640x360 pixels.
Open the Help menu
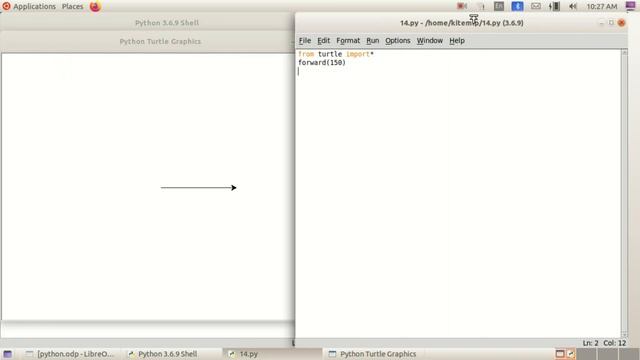point(457,40)
